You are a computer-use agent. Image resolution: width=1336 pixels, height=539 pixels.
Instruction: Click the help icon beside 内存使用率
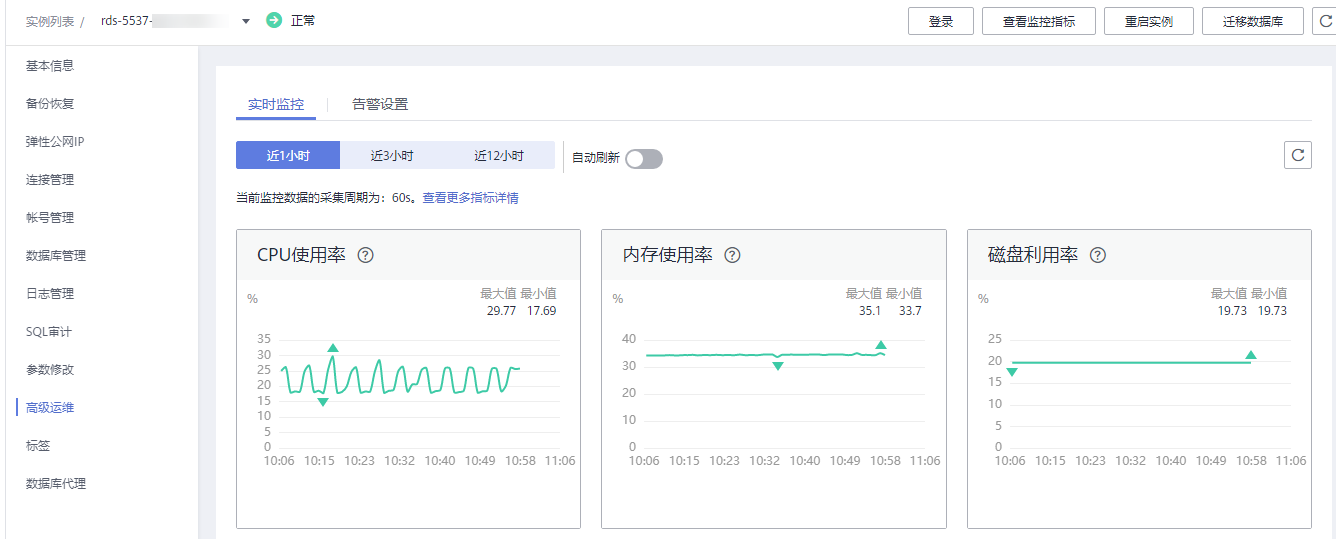coord(732,255)
